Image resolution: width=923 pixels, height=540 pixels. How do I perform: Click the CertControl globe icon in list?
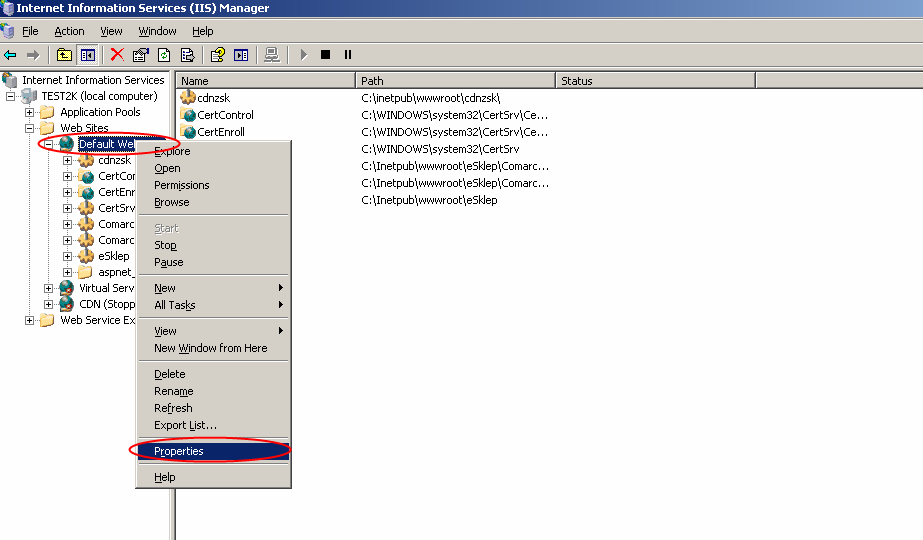[x=188, y=115]
